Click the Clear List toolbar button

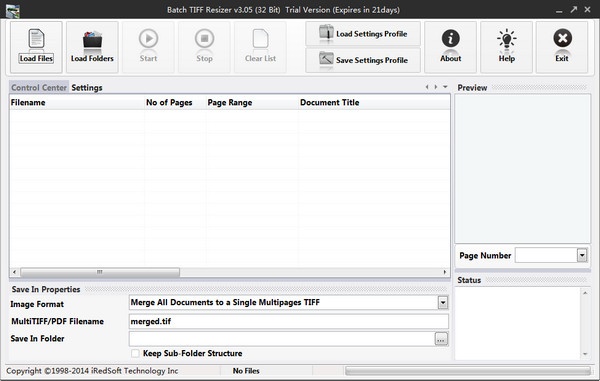click(x=260, y=47)
